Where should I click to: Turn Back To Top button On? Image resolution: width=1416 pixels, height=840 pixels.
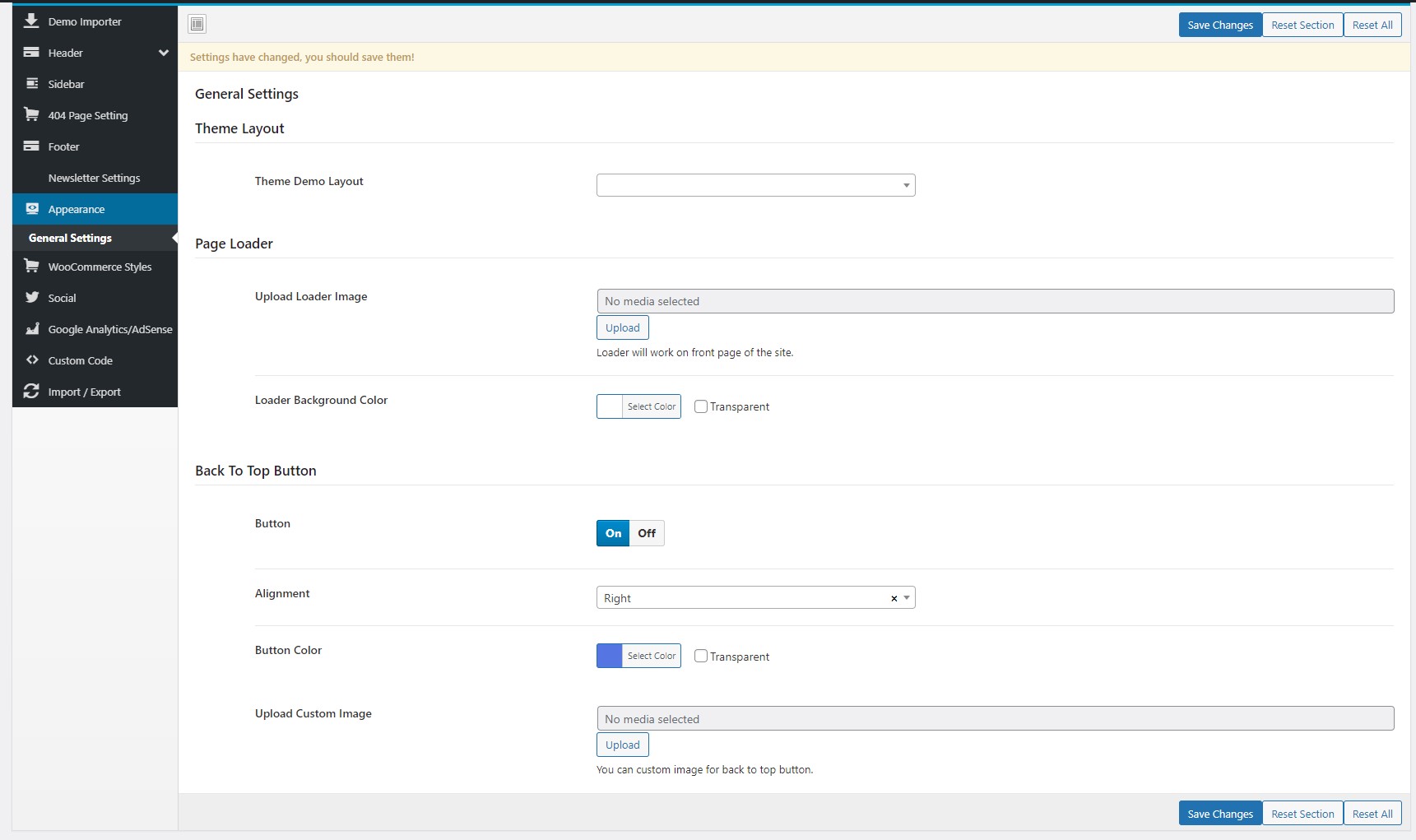coord(613,533)
